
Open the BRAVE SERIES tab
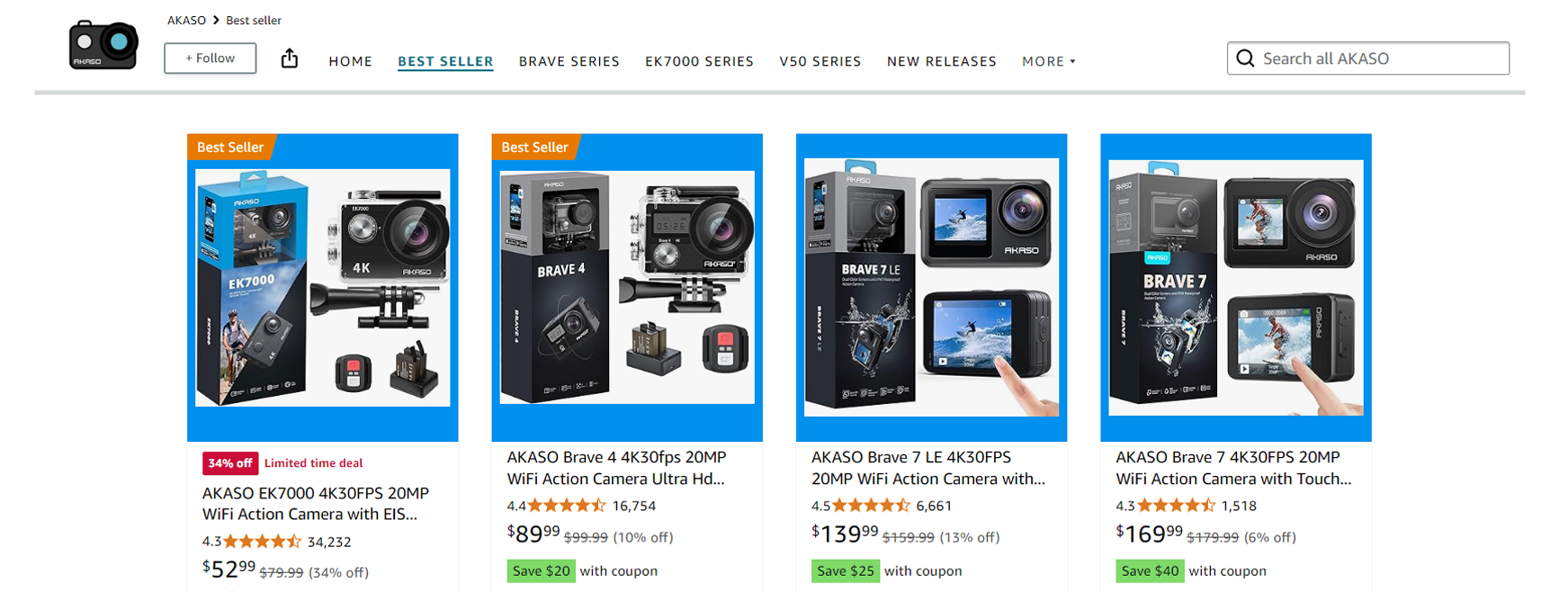(x=569, y=61)
